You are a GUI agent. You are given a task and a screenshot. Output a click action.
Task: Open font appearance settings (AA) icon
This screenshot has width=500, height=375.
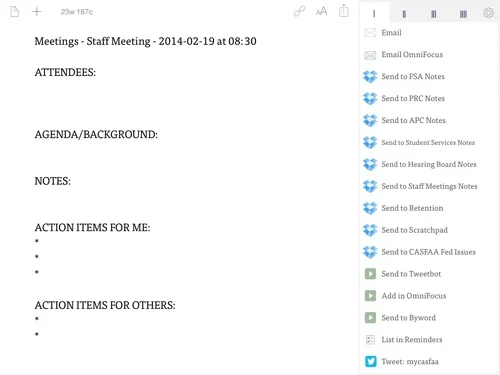coord(321,12)
